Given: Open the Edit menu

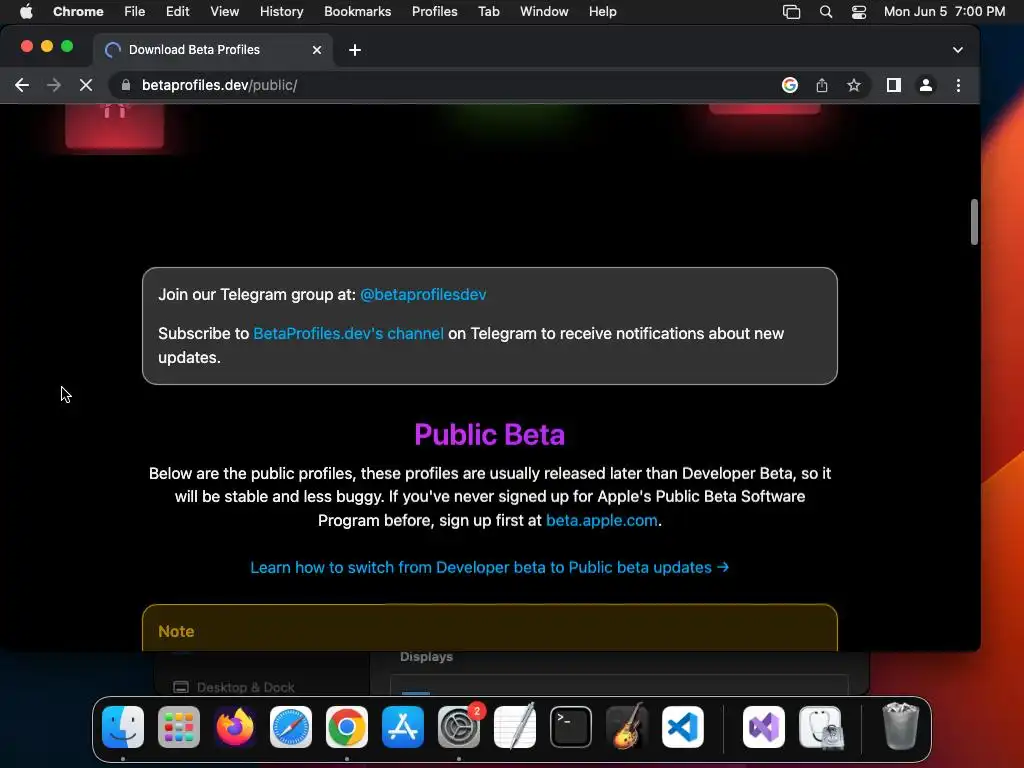Looking at the screenshot, I should pos(177,11).
